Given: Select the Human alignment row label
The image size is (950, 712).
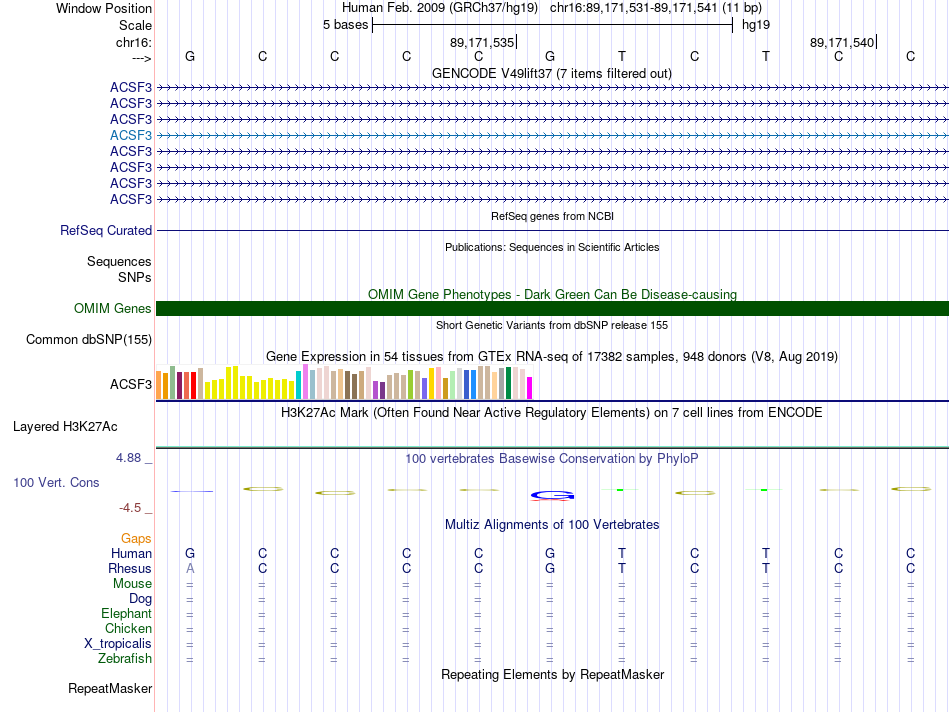Looking at the screenshot, I should pyautogui.click(x=131, y=553).
